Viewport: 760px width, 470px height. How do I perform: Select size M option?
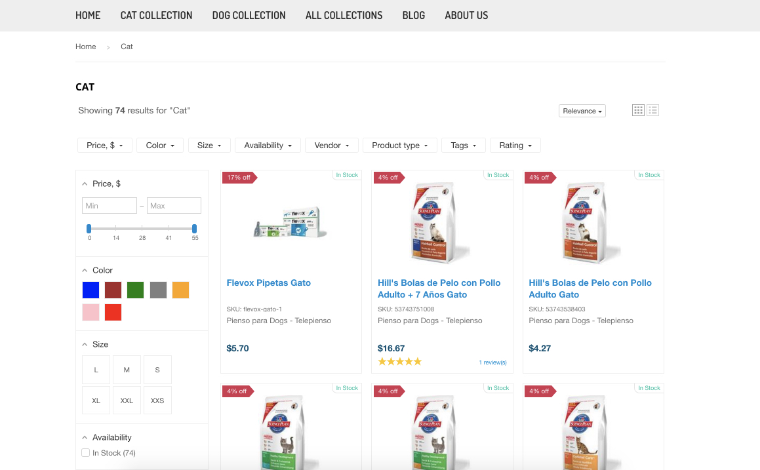tap(127, 370)
